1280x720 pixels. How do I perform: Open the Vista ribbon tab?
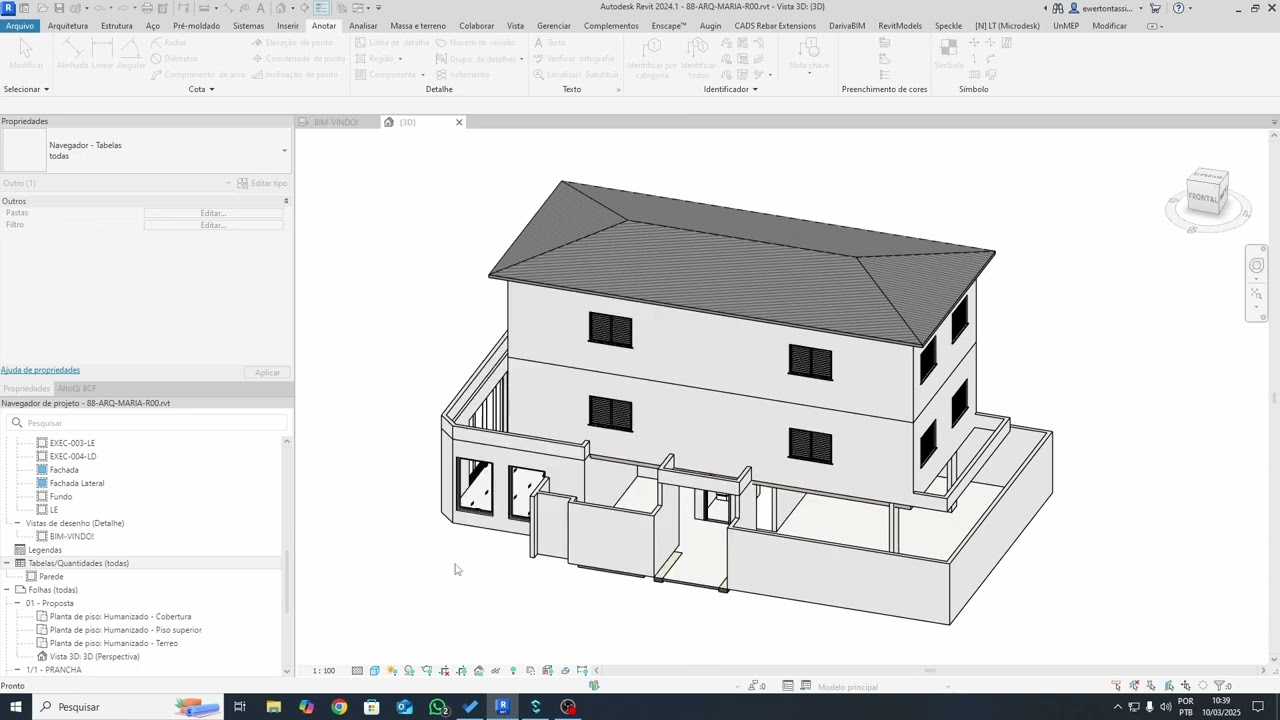[515, 26]
